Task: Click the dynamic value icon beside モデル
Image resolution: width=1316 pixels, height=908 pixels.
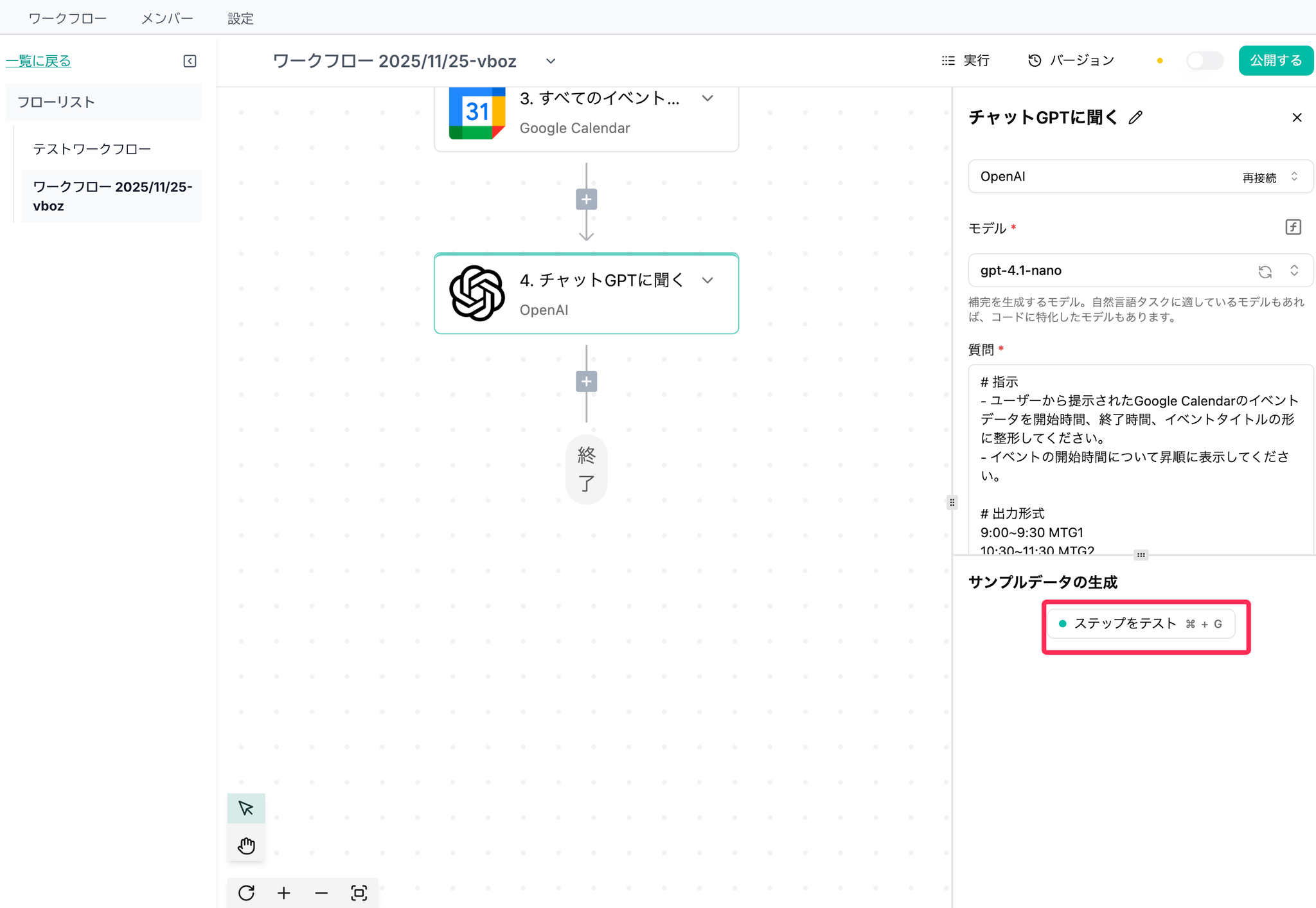Action: coord(1293,227)
